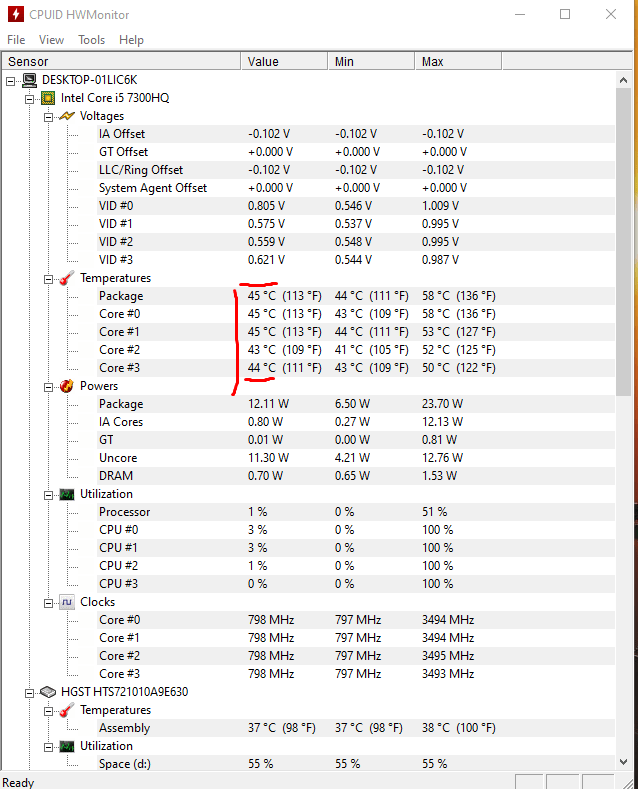Click the CPU Utilization graph icon

(67, 495)
